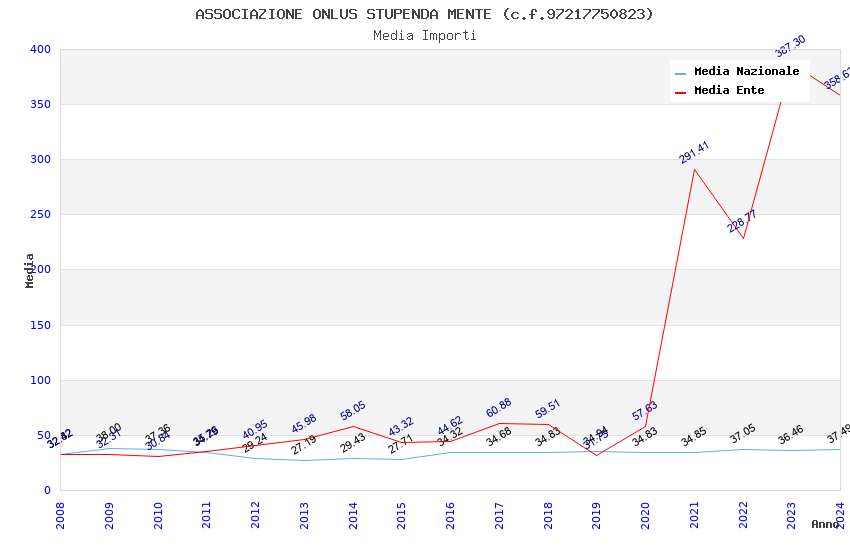Click the 350 y-axis tick label
Screen dimensions: 850x550
tap(40, 104)
